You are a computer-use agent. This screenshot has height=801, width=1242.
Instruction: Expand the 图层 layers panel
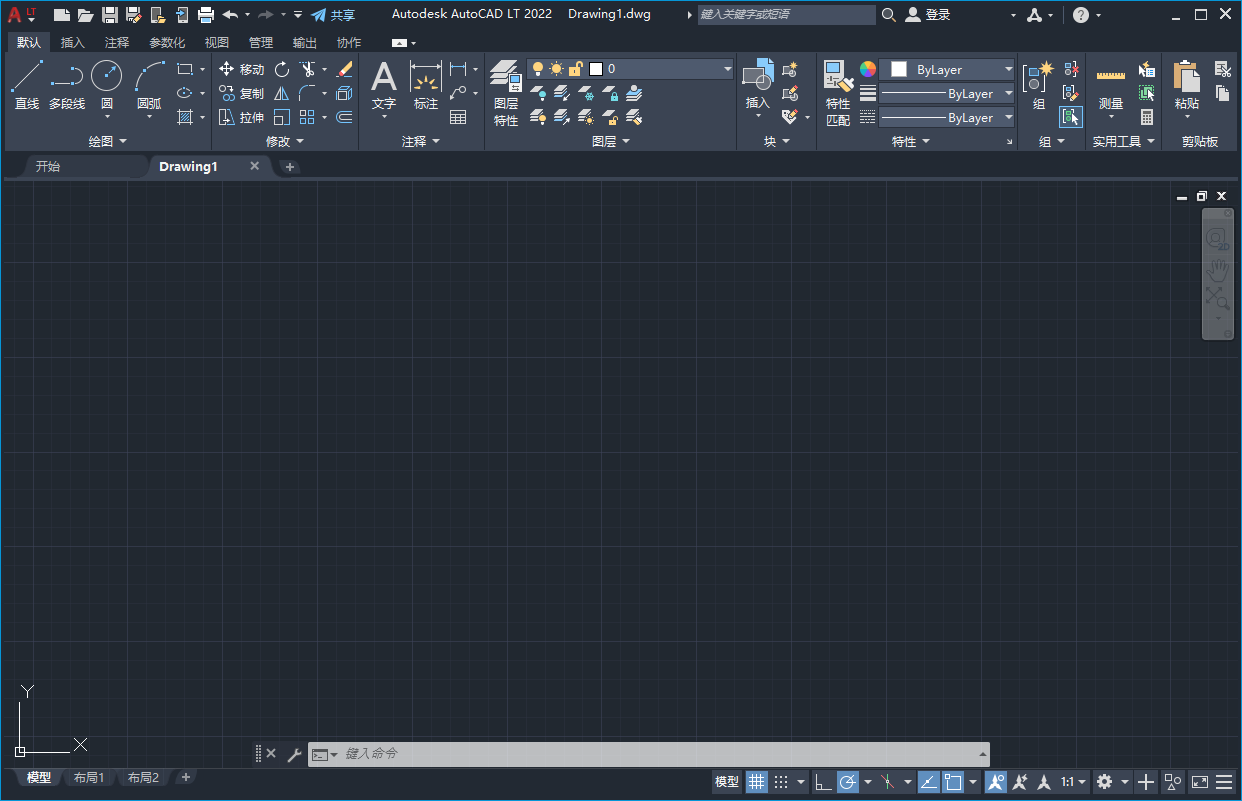click(611, 142)
